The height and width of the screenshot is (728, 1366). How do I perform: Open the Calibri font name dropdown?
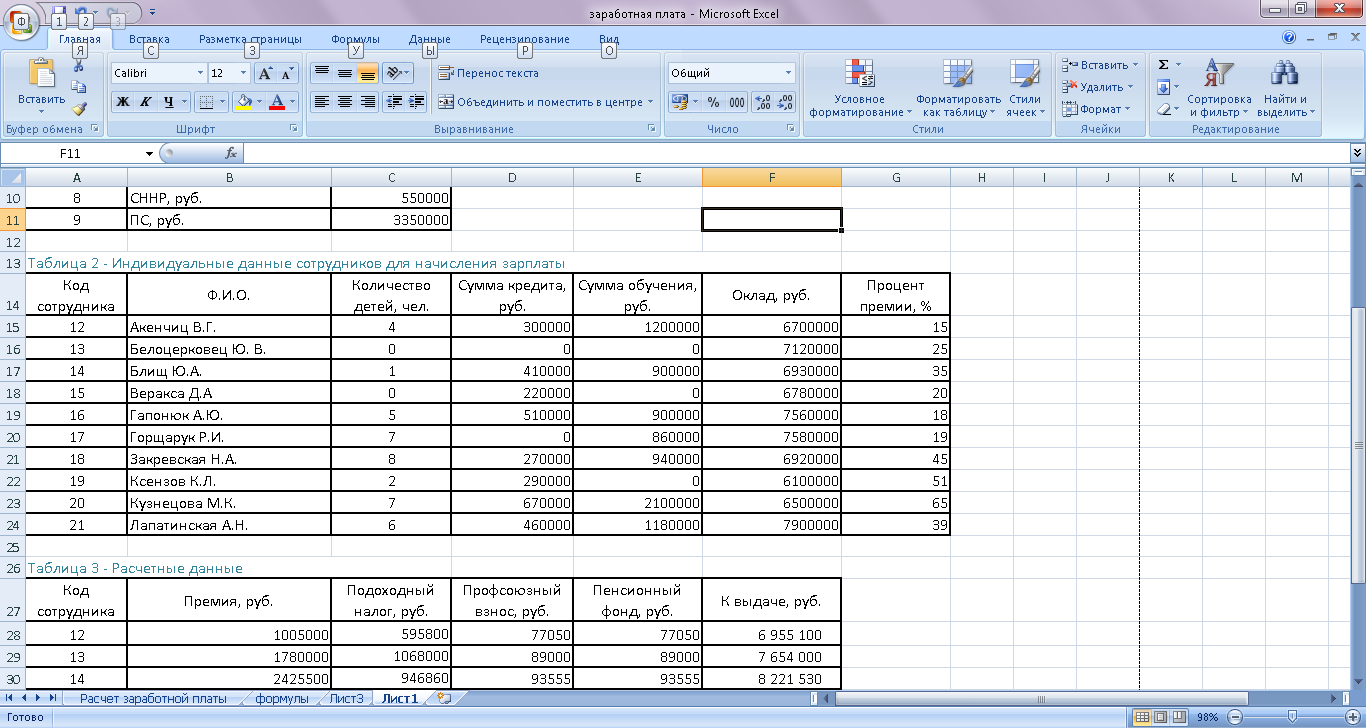coord(199,73)
